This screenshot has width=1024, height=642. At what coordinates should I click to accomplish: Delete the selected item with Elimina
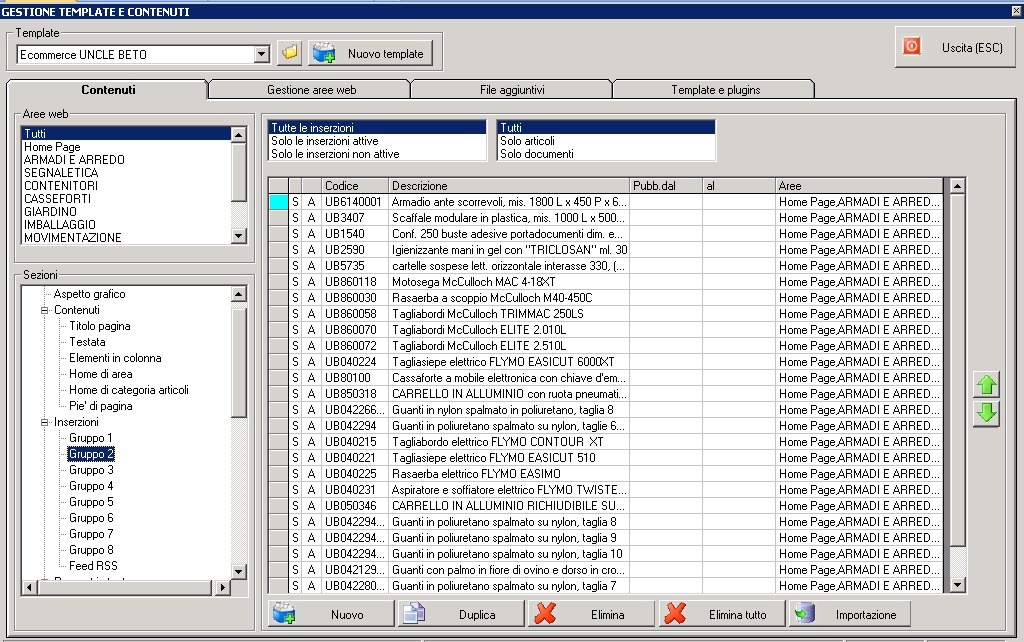(591, 614)
